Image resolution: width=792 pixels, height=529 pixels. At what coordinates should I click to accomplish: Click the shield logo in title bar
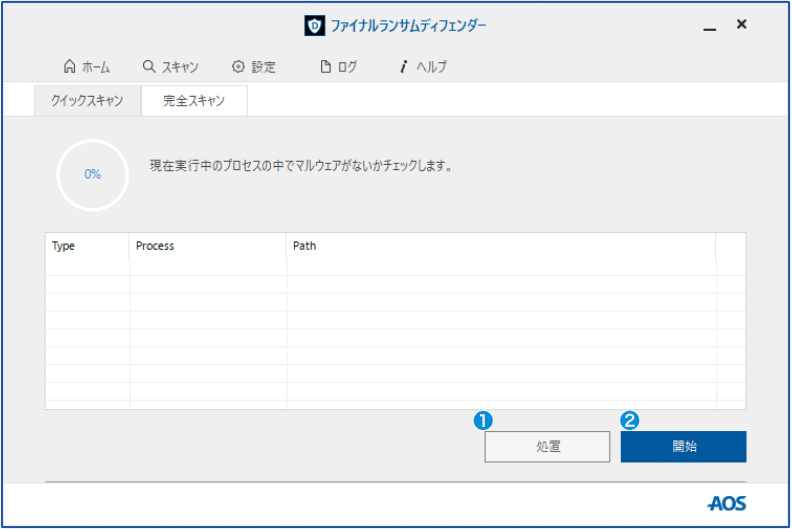pyautogui.click(x=315, y=25)
